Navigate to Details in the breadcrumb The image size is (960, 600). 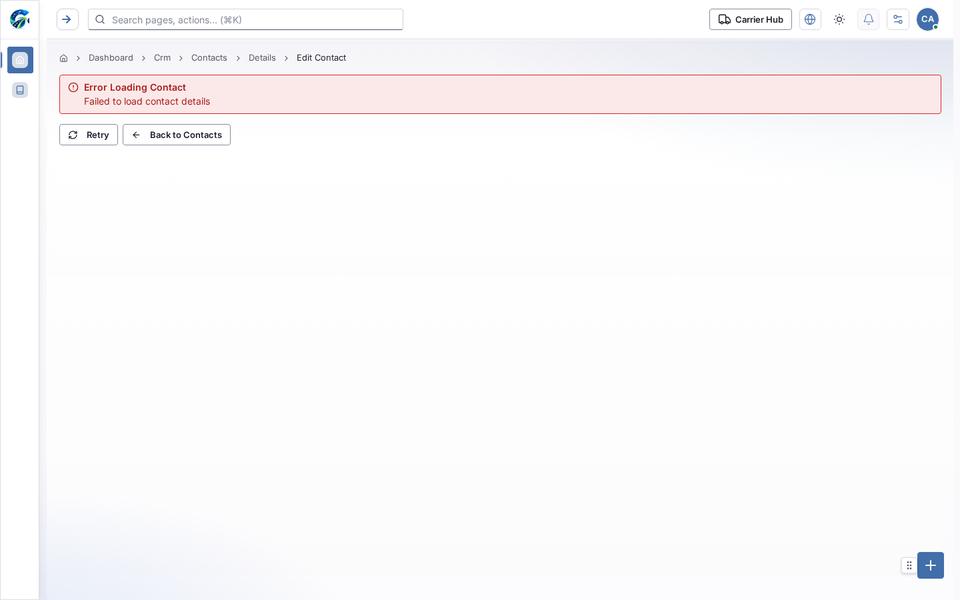pos(262,58)
